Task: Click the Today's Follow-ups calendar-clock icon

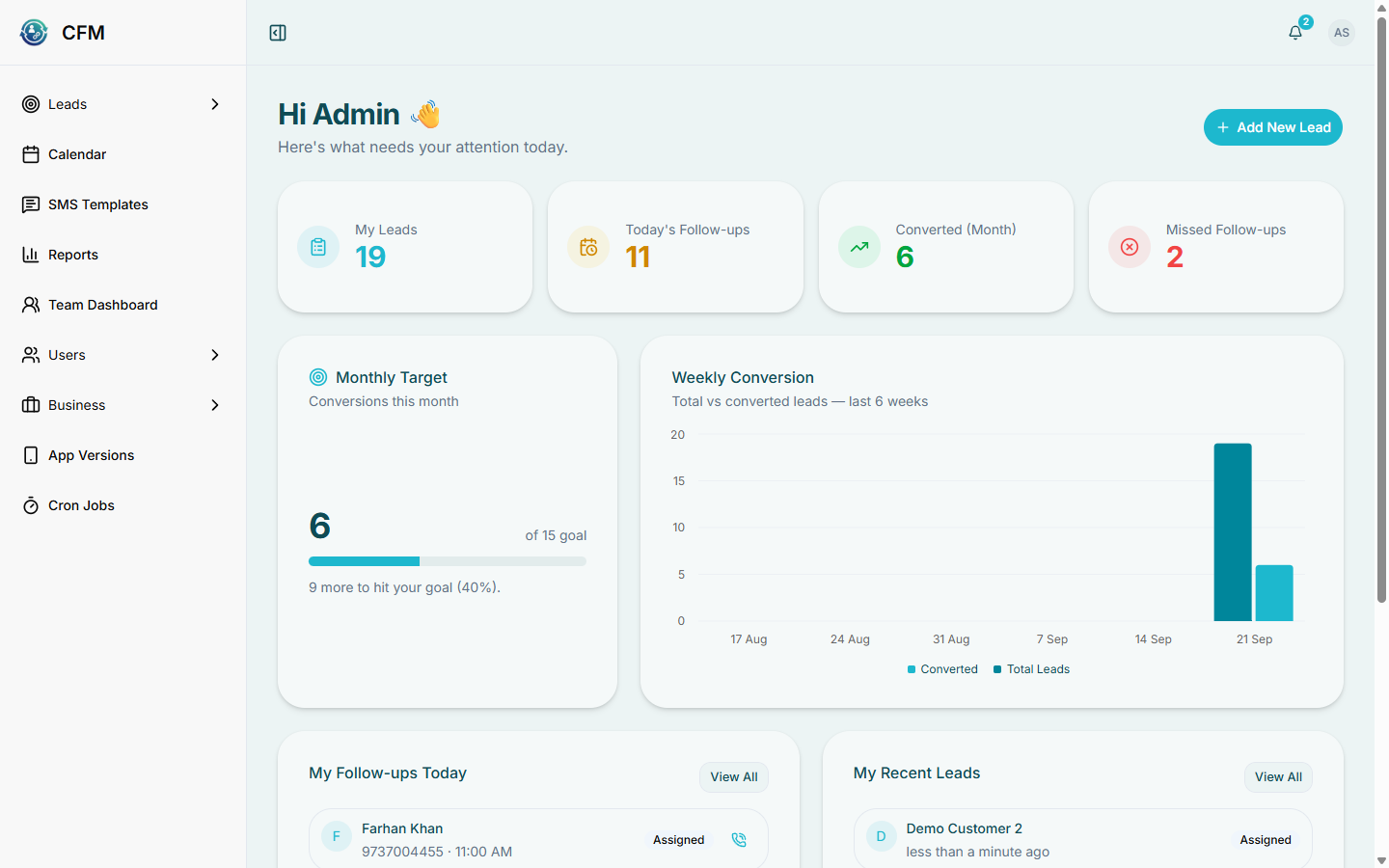Action: [588, 247]
